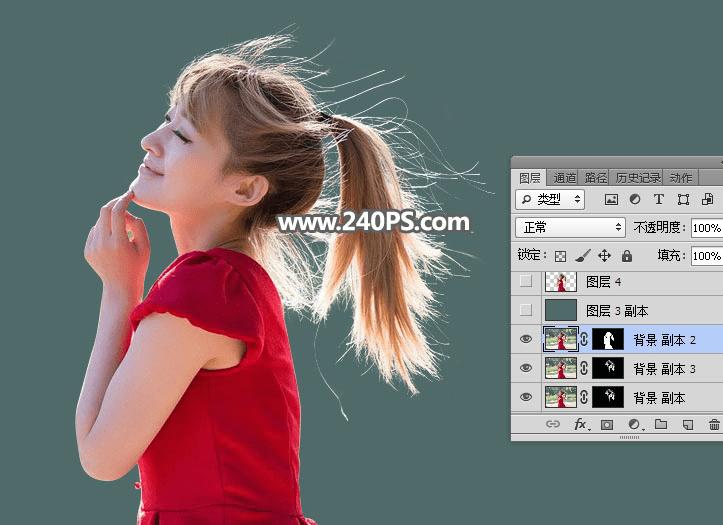The width and height of the screenshot is (723, 525).
Task: Filter layers by smart object icon
Action: [x=707, y=200]
